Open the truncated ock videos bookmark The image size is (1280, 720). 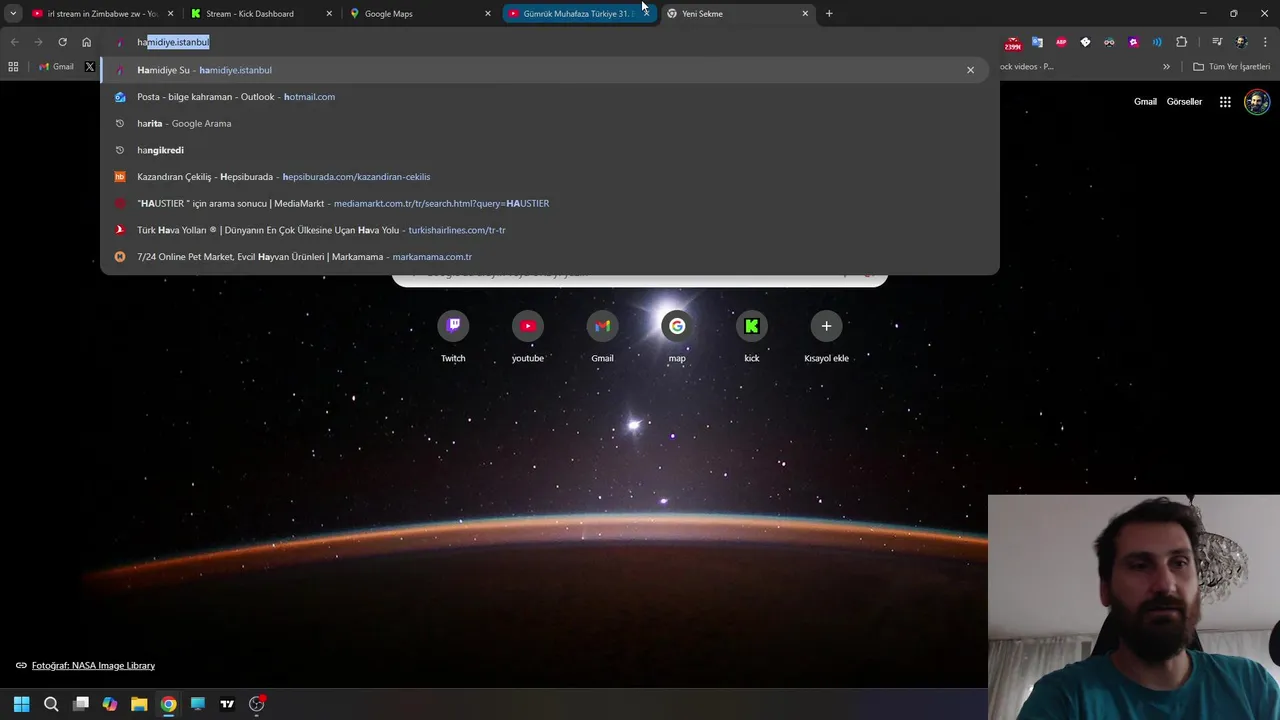(x=1026, y=67)
